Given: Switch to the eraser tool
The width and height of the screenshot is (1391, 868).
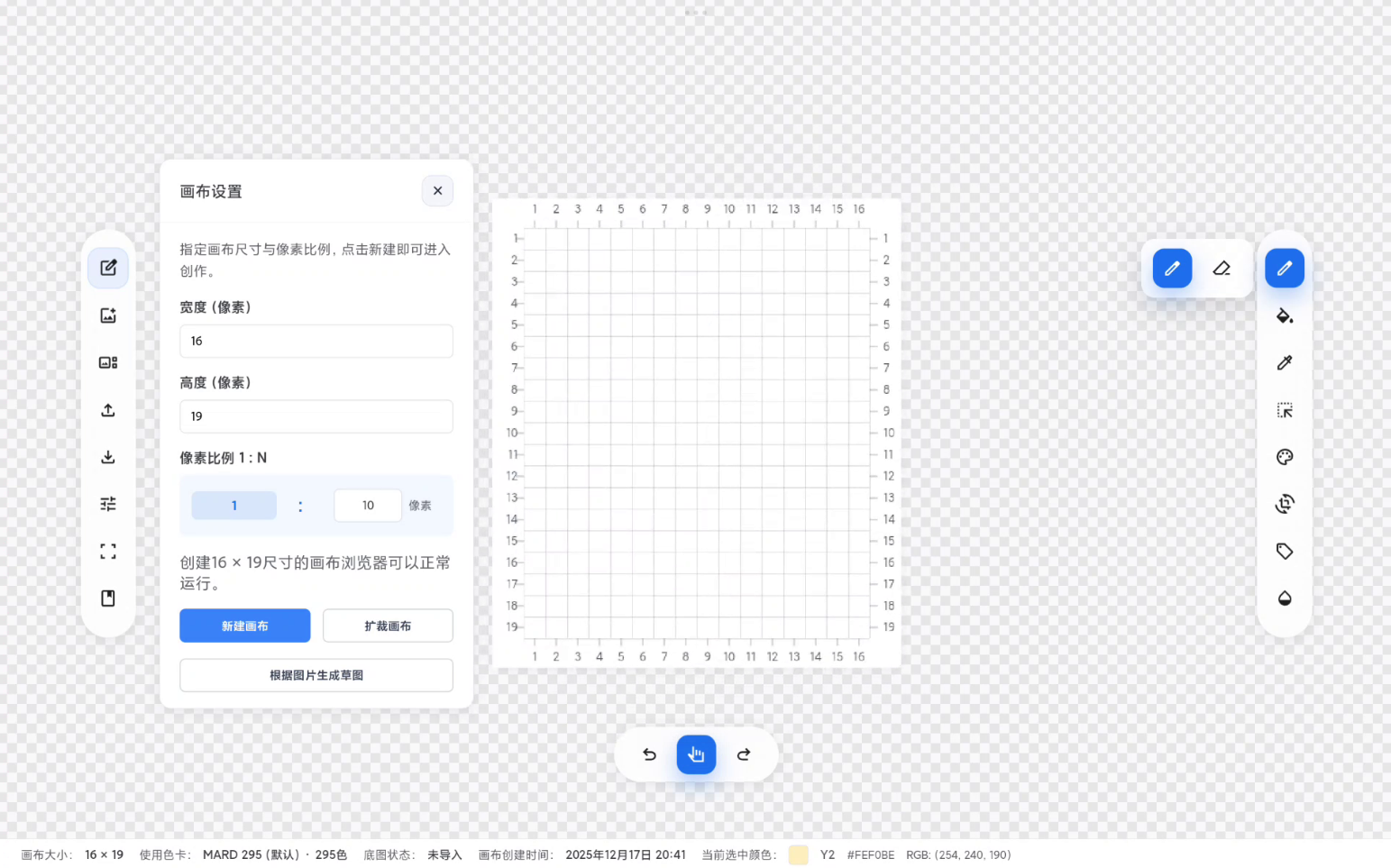Looking at the screenshot, I should click(1222, 269).
